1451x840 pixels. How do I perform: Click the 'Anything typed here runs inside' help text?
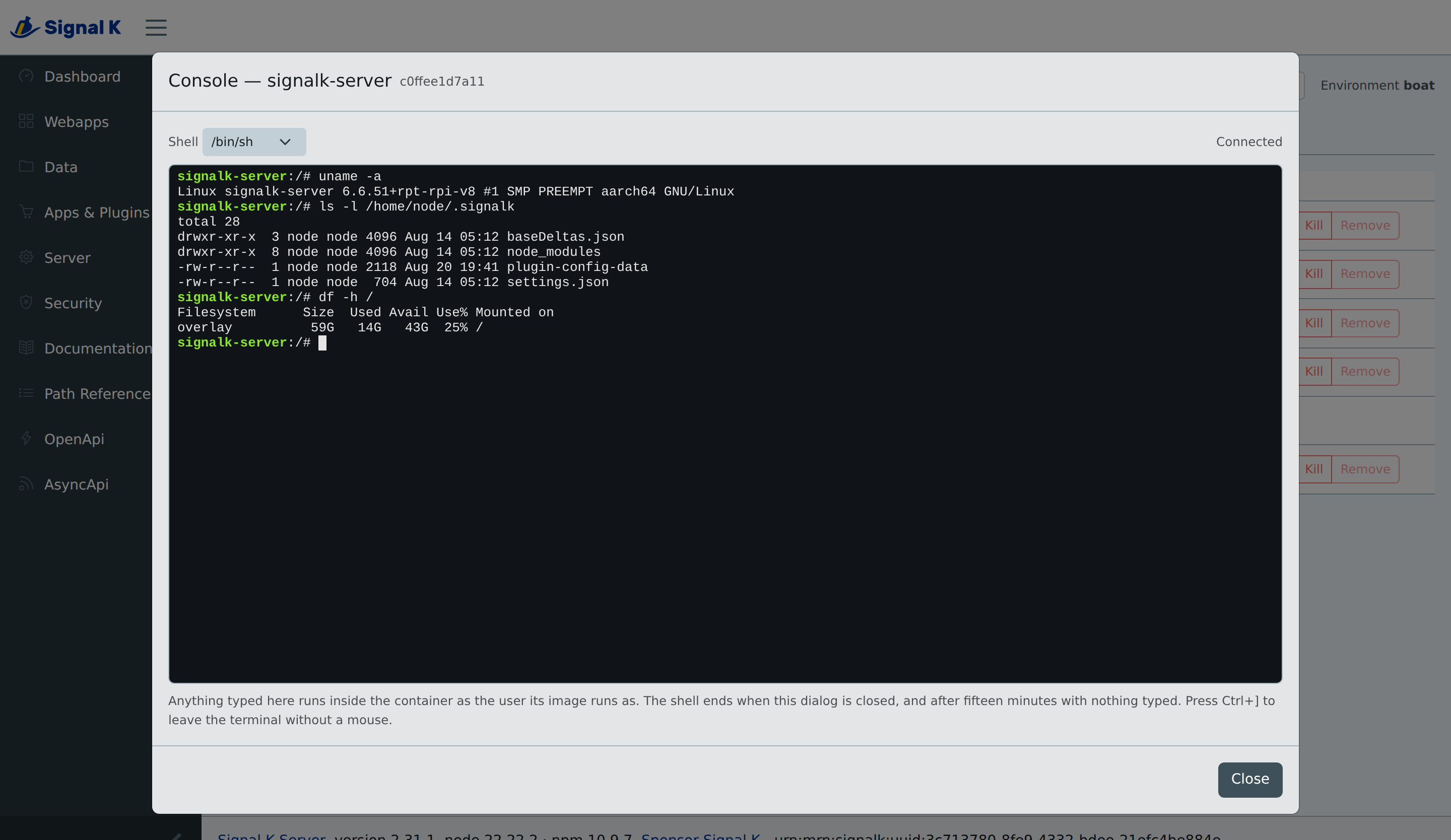(x=721, y=710)
